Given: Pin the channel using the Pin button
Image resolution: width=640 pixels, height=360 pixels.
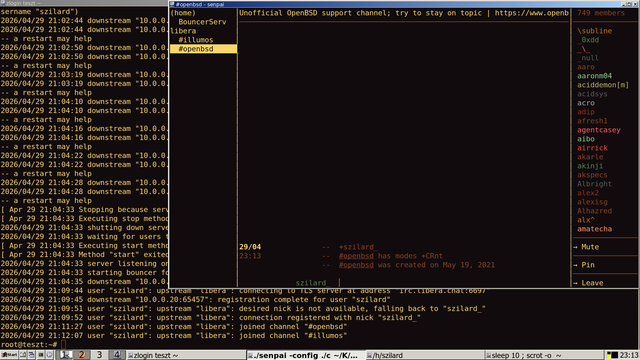Looking at the screenshot, I should (584, 265).
